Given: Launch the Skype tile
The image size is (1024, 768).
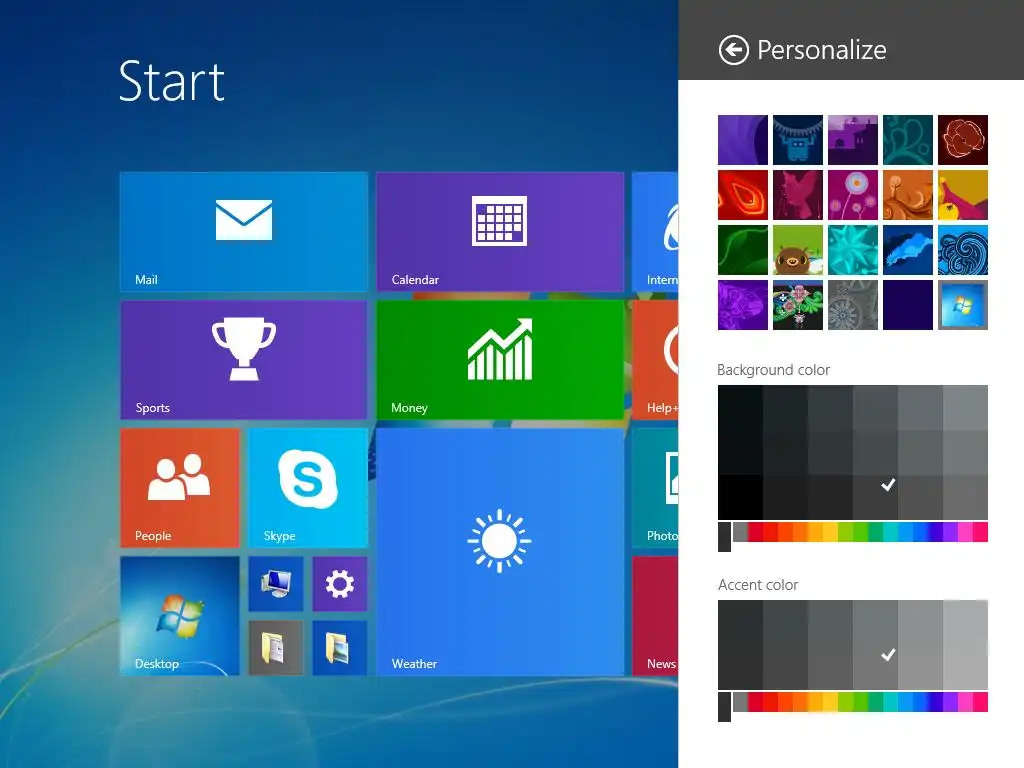Looking at the screenshot, I should (x=308, y=488).
